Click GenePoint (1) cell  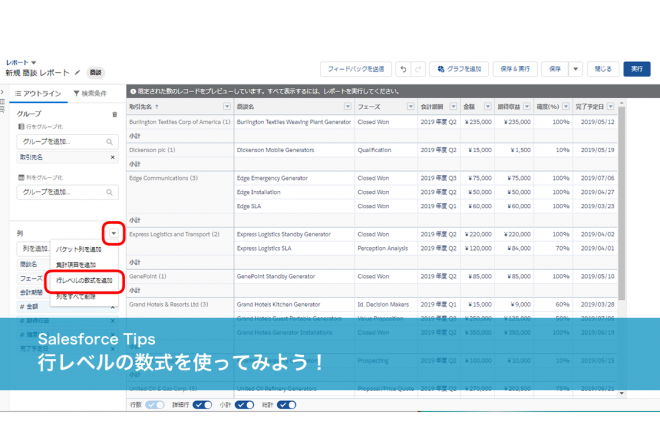(x=180, y=276)
